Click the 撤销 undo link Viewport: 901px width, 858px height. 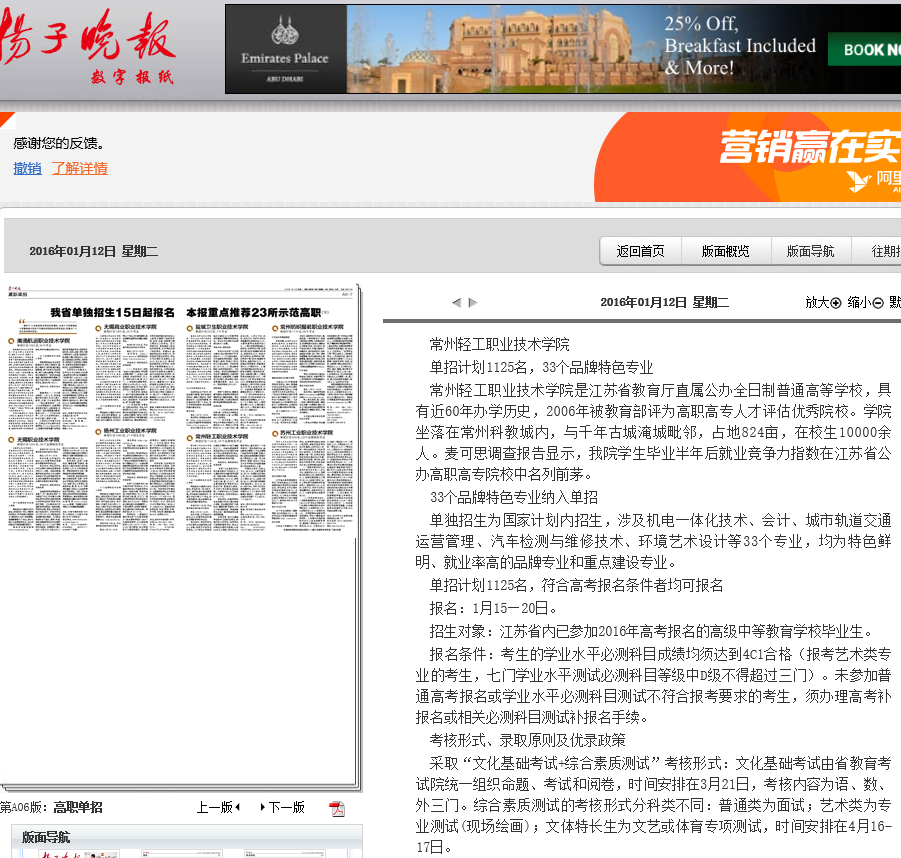27,168
